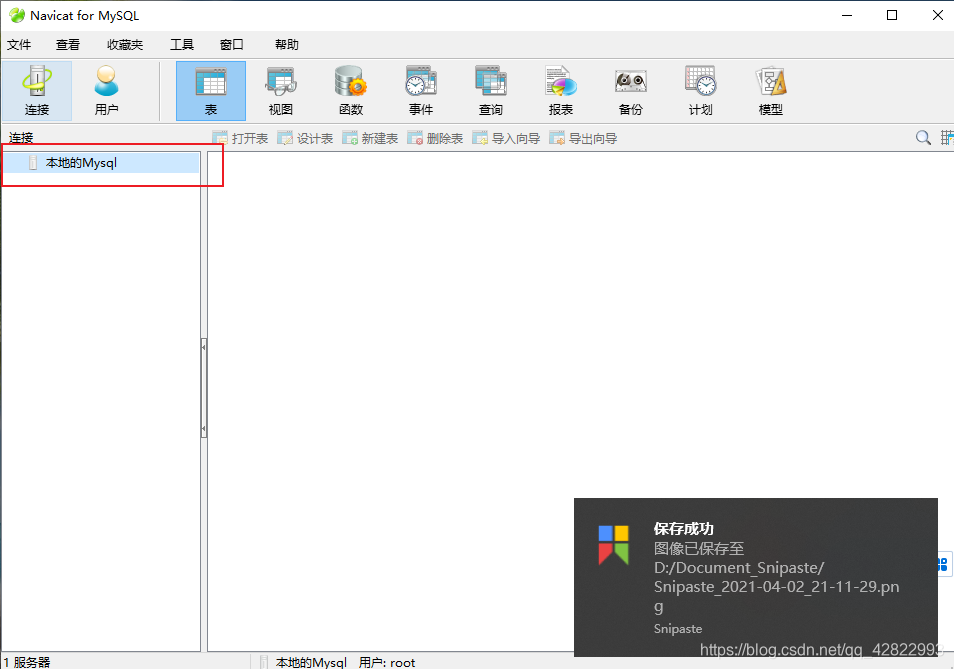Open the 窗口 (Window) menu
The width and height of the screenshot is (954, 669).
[231, 44]
